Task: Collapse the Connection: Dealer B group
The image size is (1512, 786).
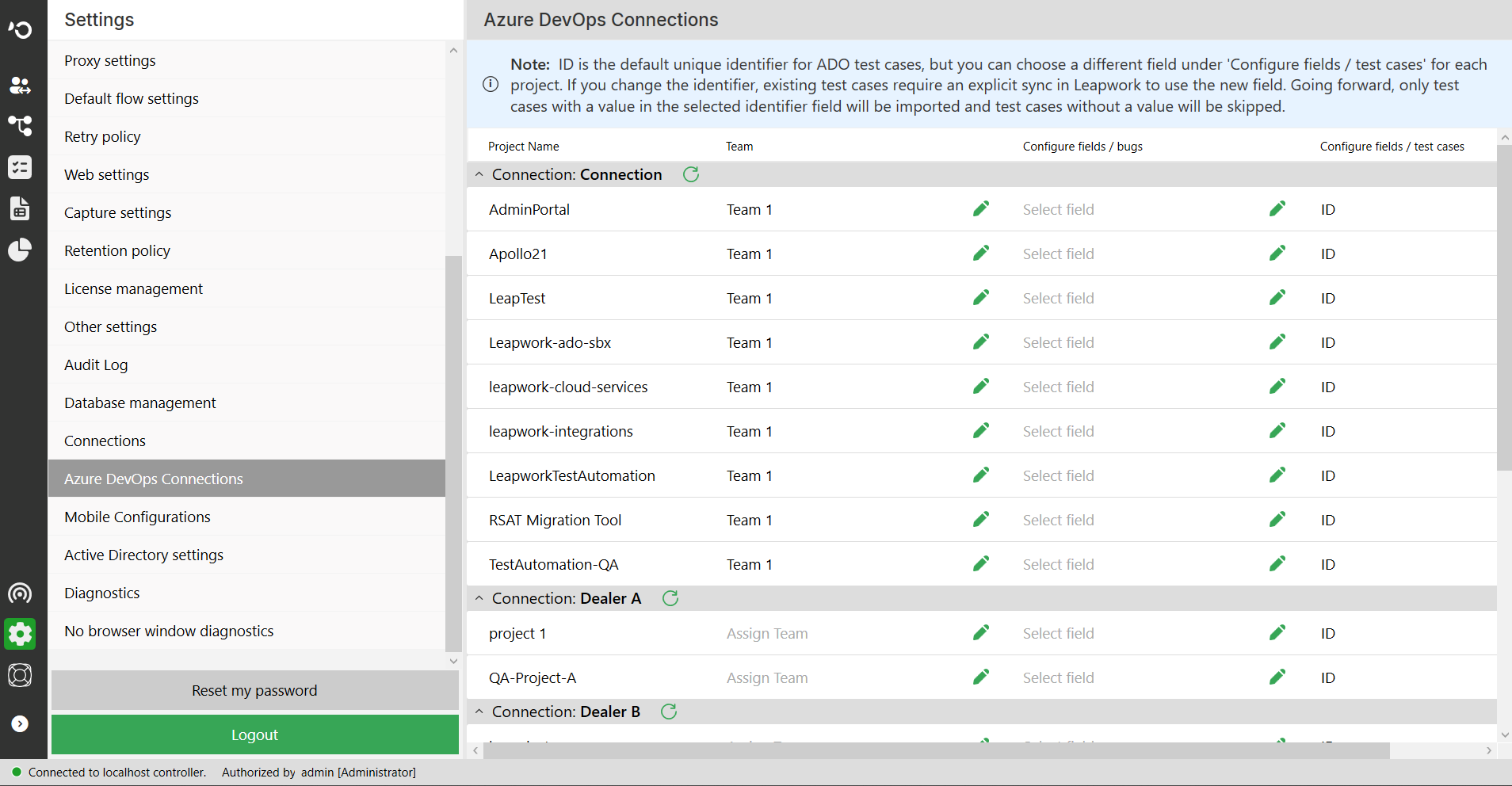Action: (479, 712)
